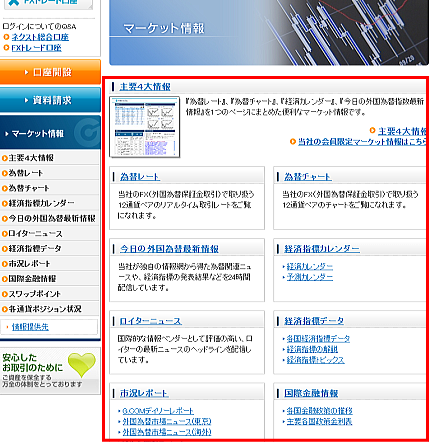Open the 経済指標の解説 sub-link
This screenshot has height=442, width=430.
[x=312, y=349]
